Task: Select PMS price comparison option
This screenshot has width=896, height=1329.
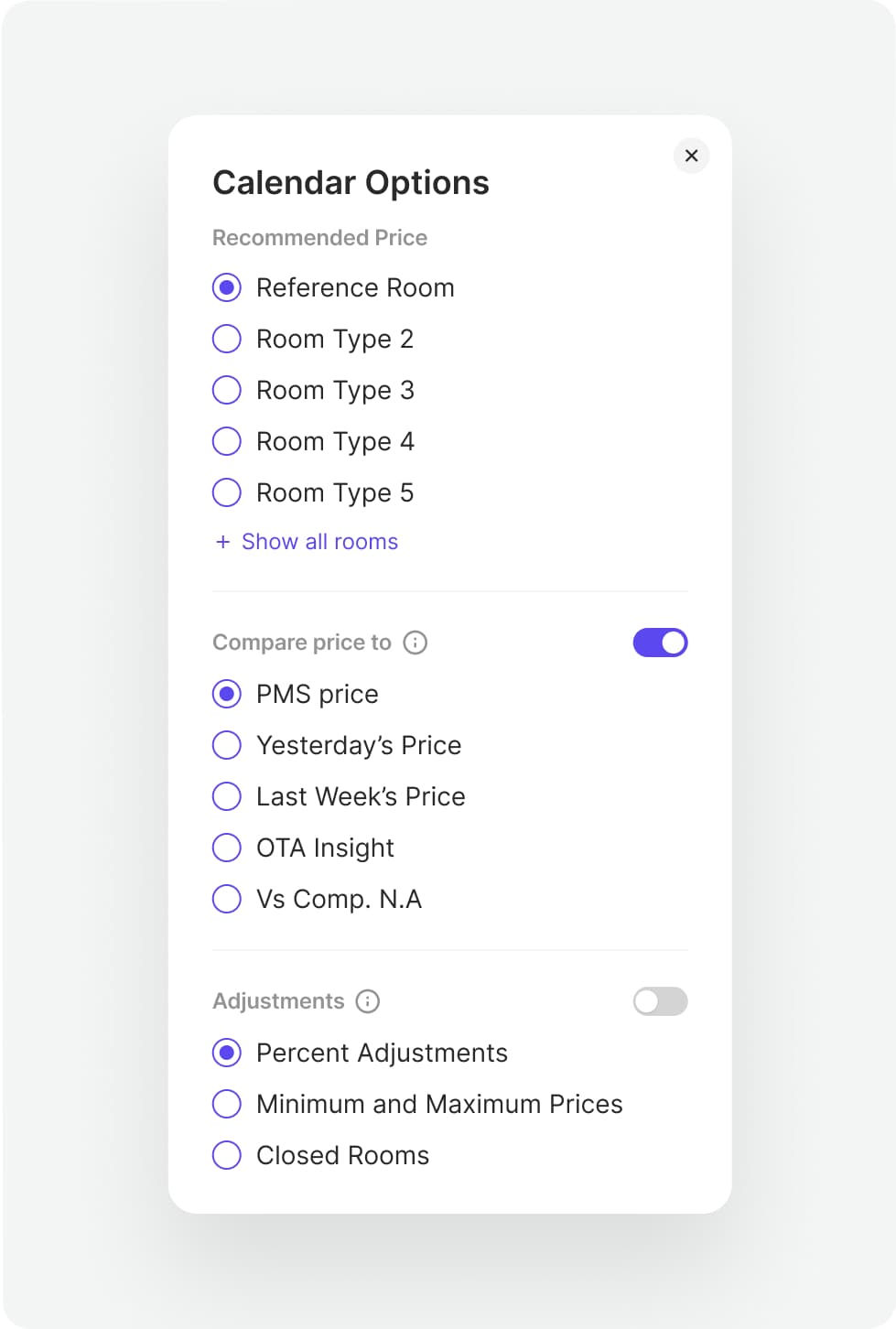Action: click(227, 694)
